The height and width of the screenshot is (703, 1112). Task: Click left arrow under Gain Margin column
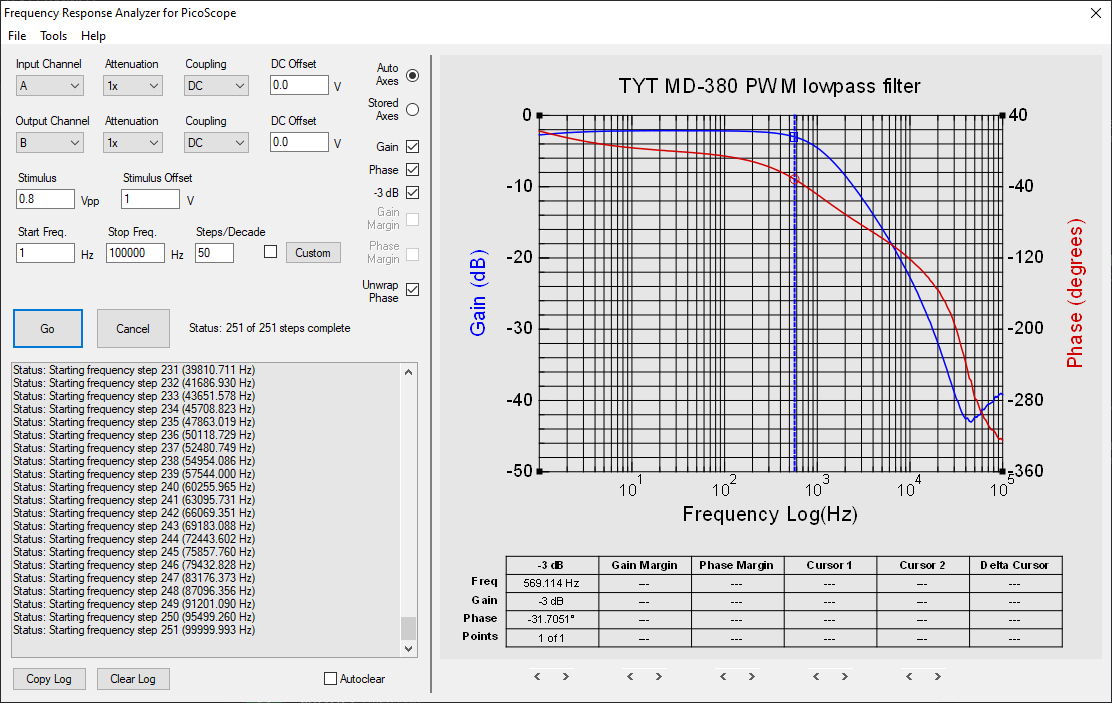click(629, 676)
